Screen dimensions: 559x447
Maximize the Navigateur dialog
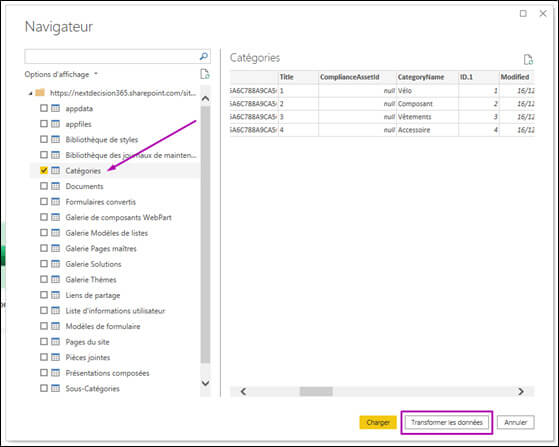pos(523,14)
